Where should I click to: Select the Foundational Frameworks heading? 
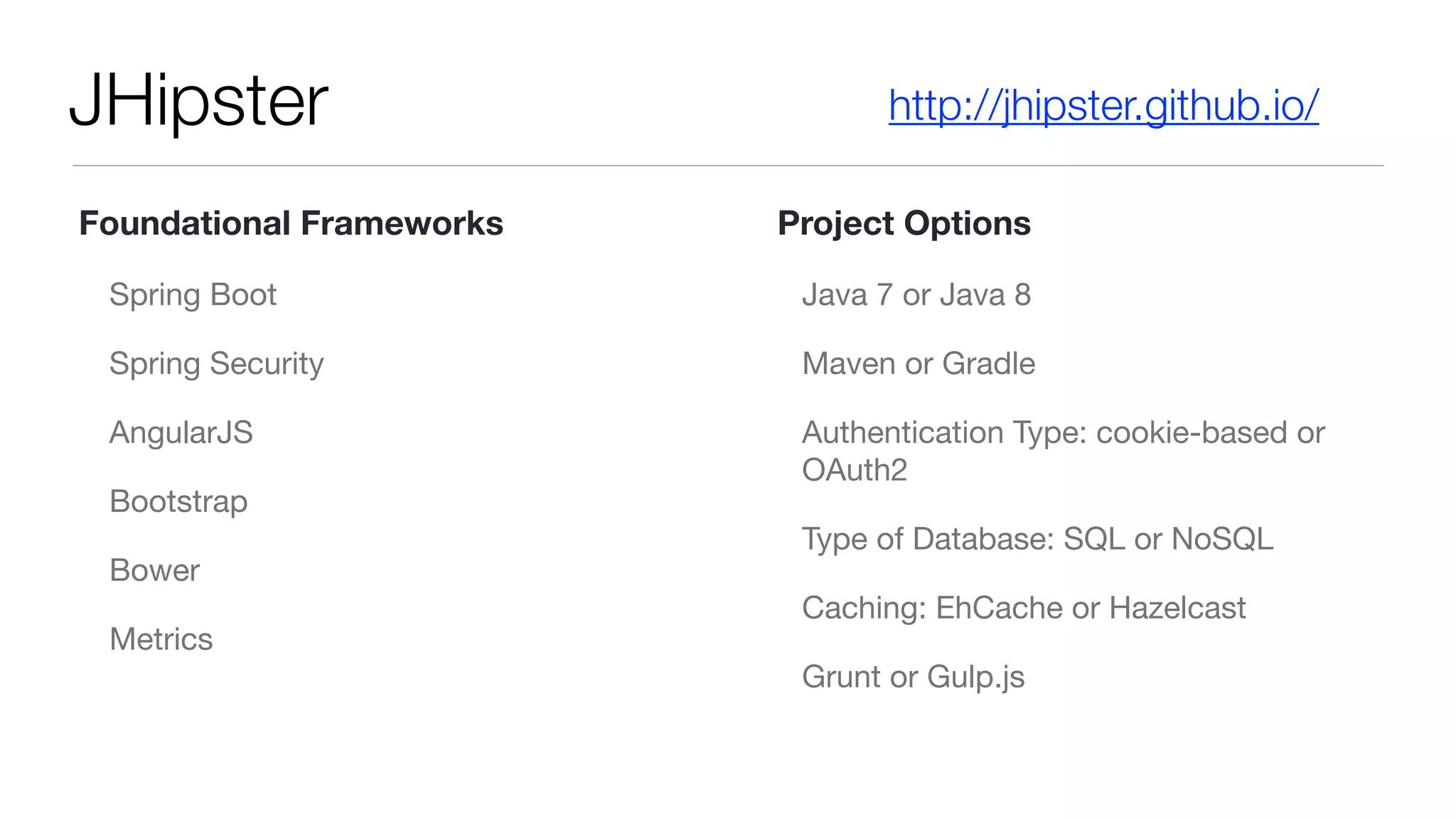pos(291,223)
